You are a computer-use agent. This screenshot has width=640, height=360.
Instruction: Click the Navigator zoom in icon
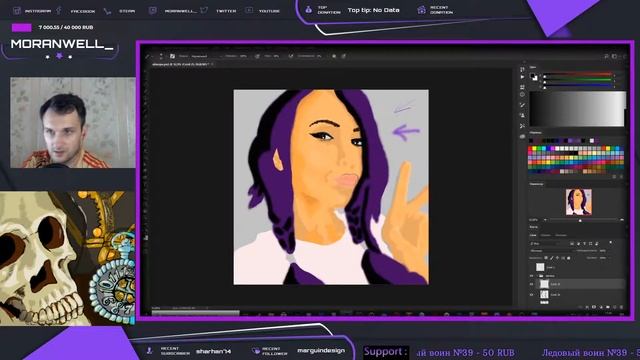coord(622,220)
